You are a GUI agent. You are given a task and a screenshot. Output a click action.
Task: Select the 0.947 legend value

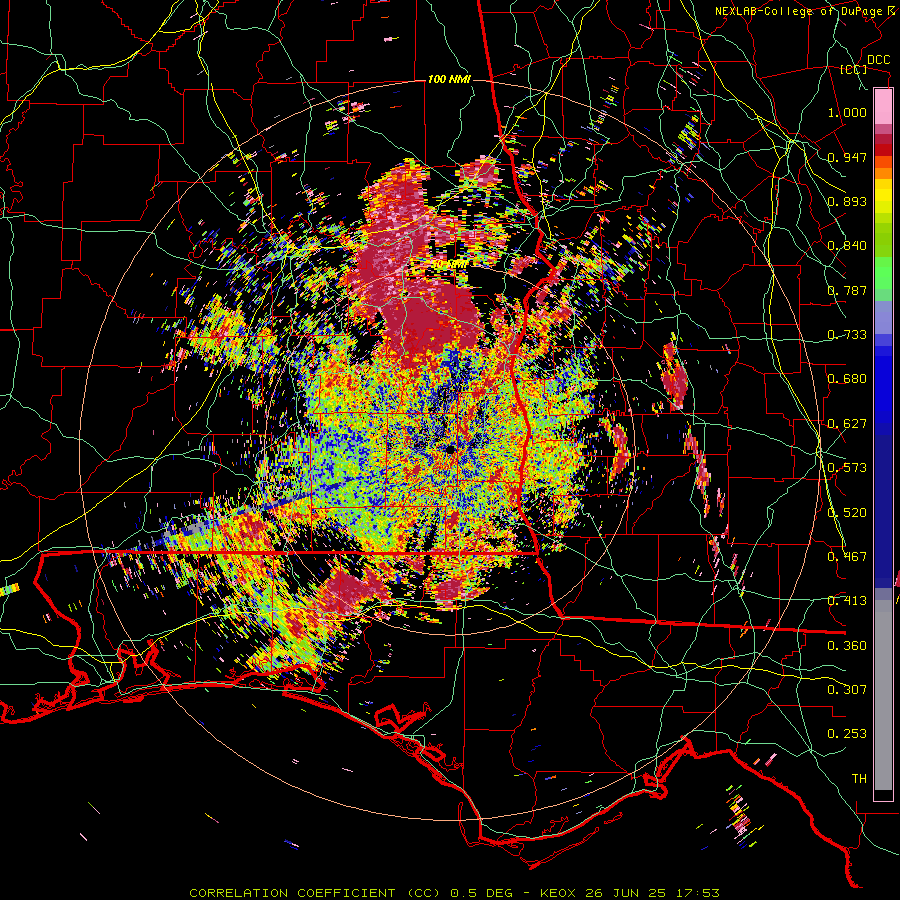point(847,157)
